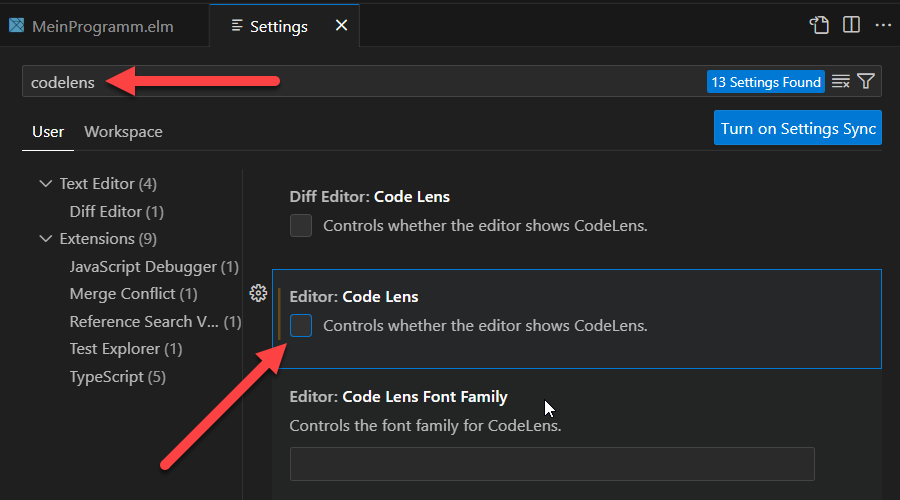The image size is (900, 500).
Task: Collapse the Text Editor tree section
Action: click(x=45, y=184)
